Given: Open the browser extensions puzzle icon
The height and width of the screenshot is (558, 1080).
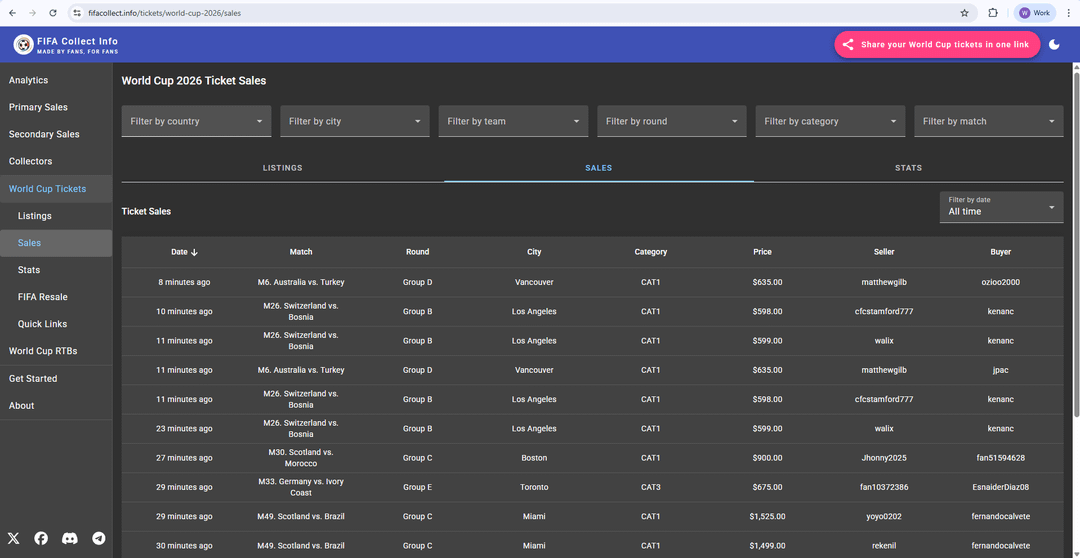Looking at the screenshot, I should (x=993, y=13).
